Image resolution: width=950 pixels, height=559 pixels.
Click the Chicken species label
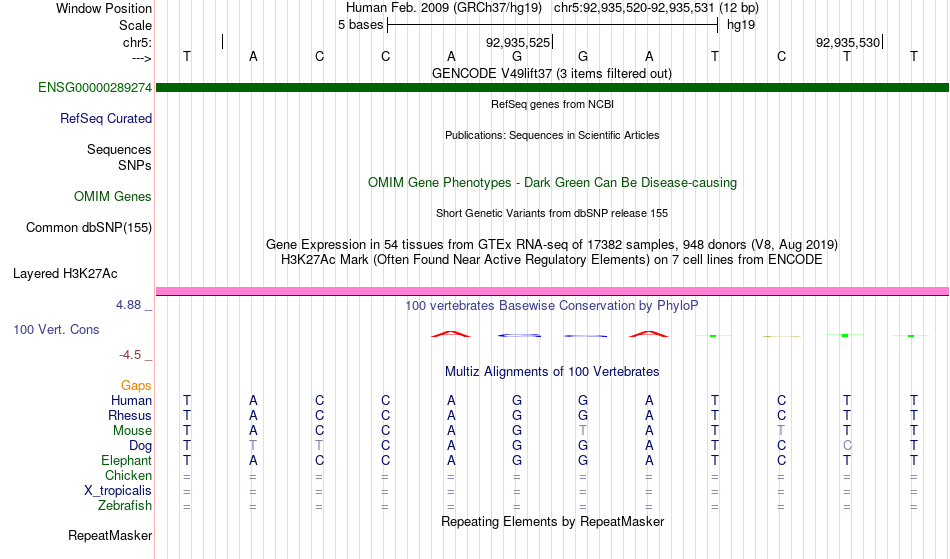(128, 475)
